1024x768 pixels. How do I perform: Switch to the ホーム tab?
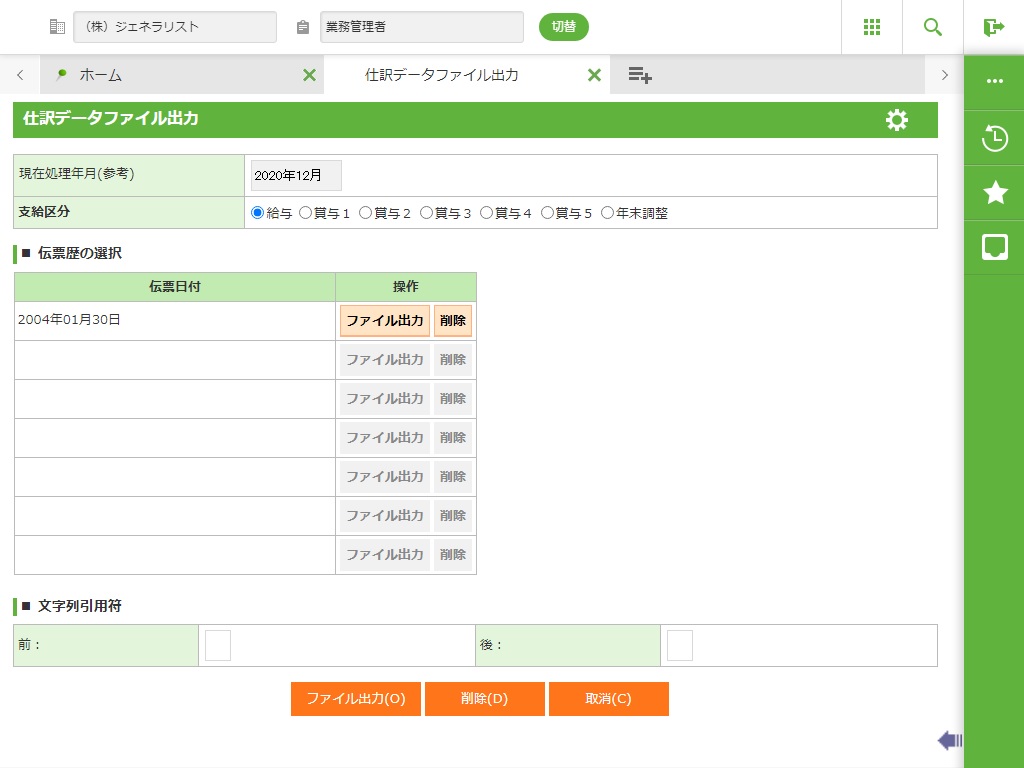click(x=100, y=75)
